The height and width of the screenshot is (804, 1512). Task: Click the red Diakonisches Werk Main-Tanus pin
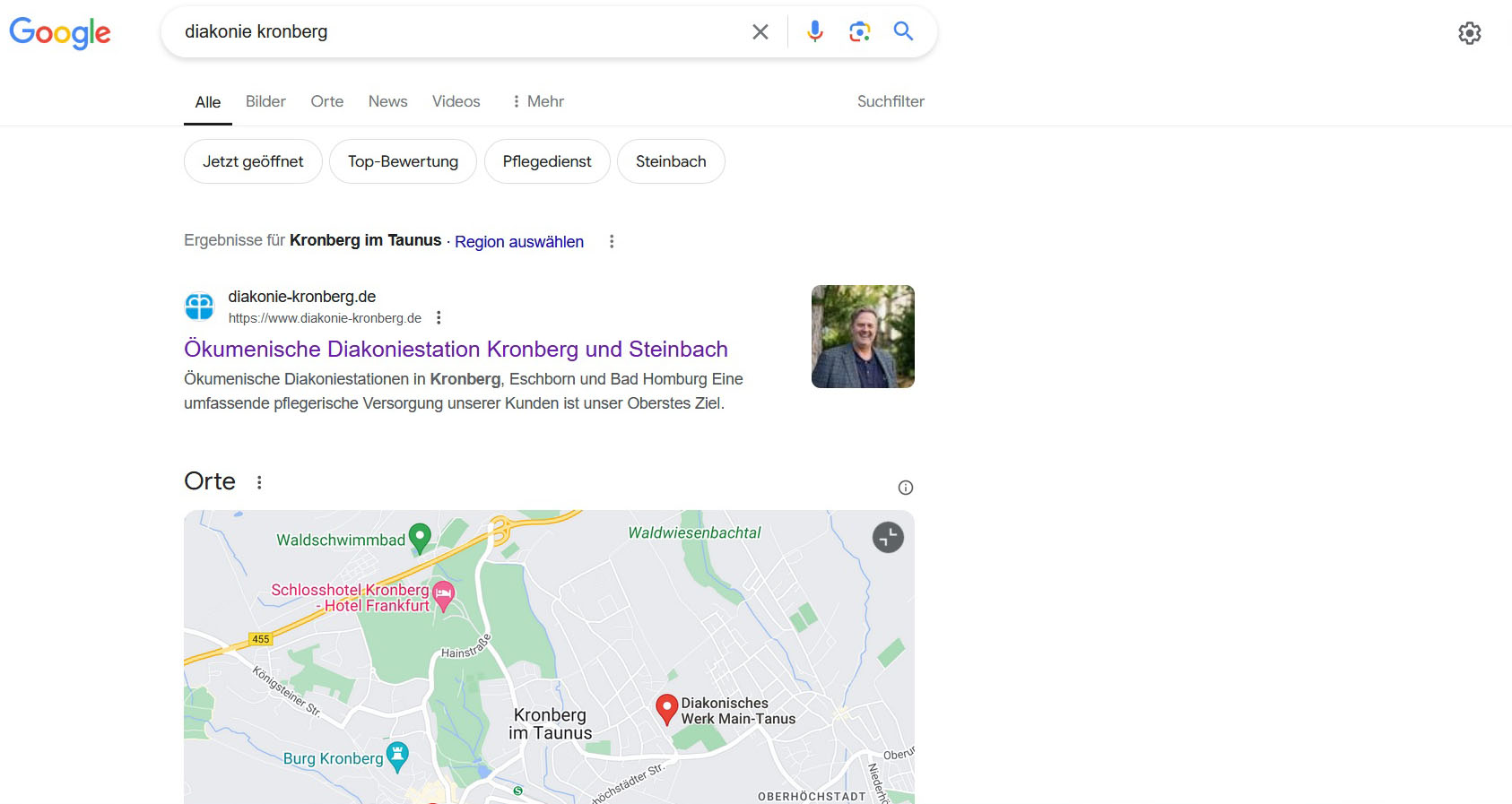coord(666,709)
